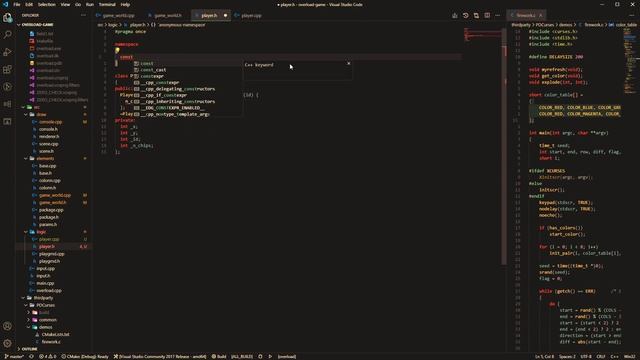Click the lightbulb code action icon
Screen dimensions: 640x360
117,51
